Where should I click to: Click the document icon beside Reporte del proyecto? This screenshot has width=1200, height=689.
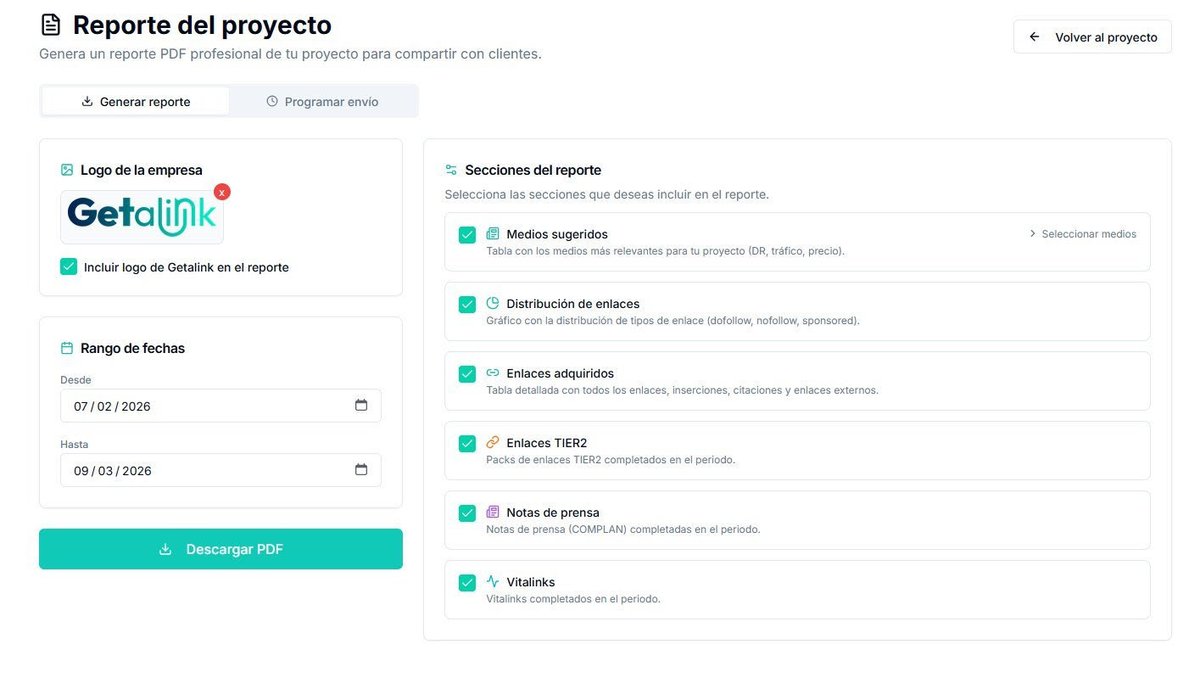pos(50,25)
